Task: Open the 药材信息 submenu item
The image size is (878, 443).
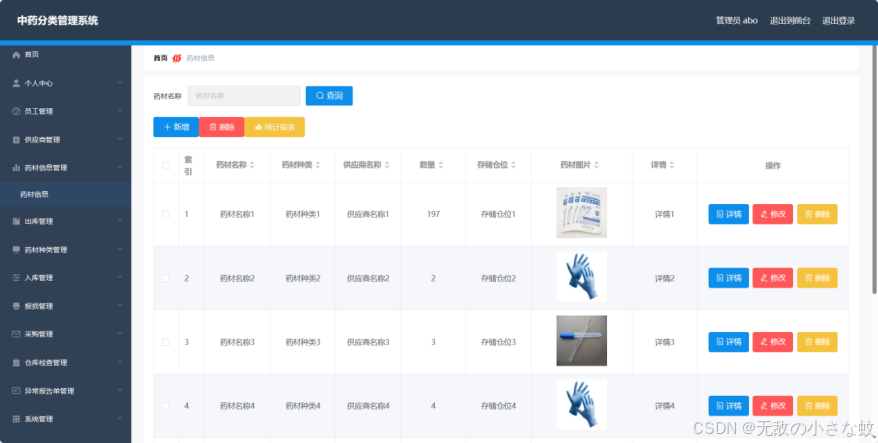Action: tap(66, 194)
